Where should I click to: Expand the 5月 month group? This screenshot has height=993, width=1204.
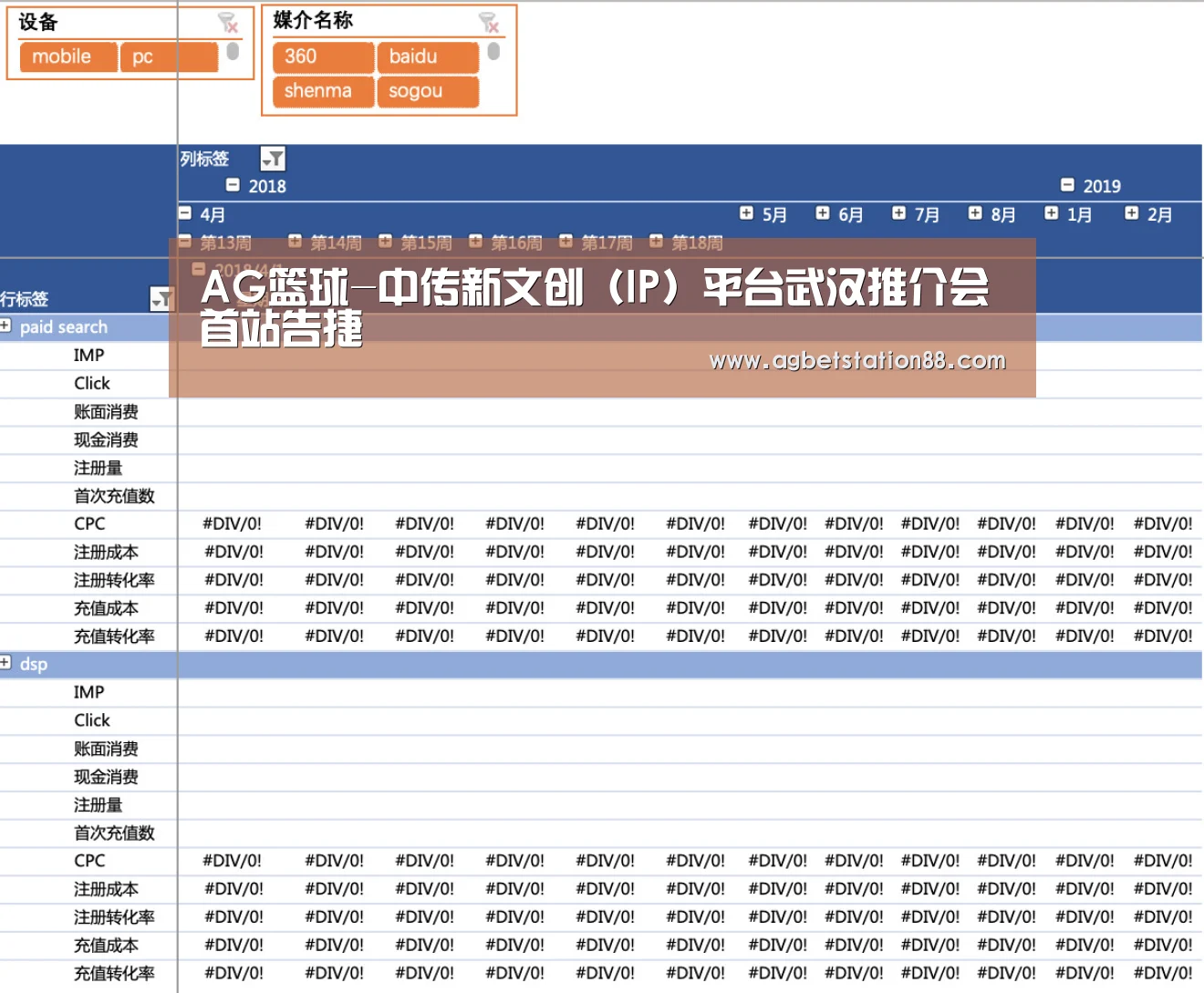(x=746, y=212)
